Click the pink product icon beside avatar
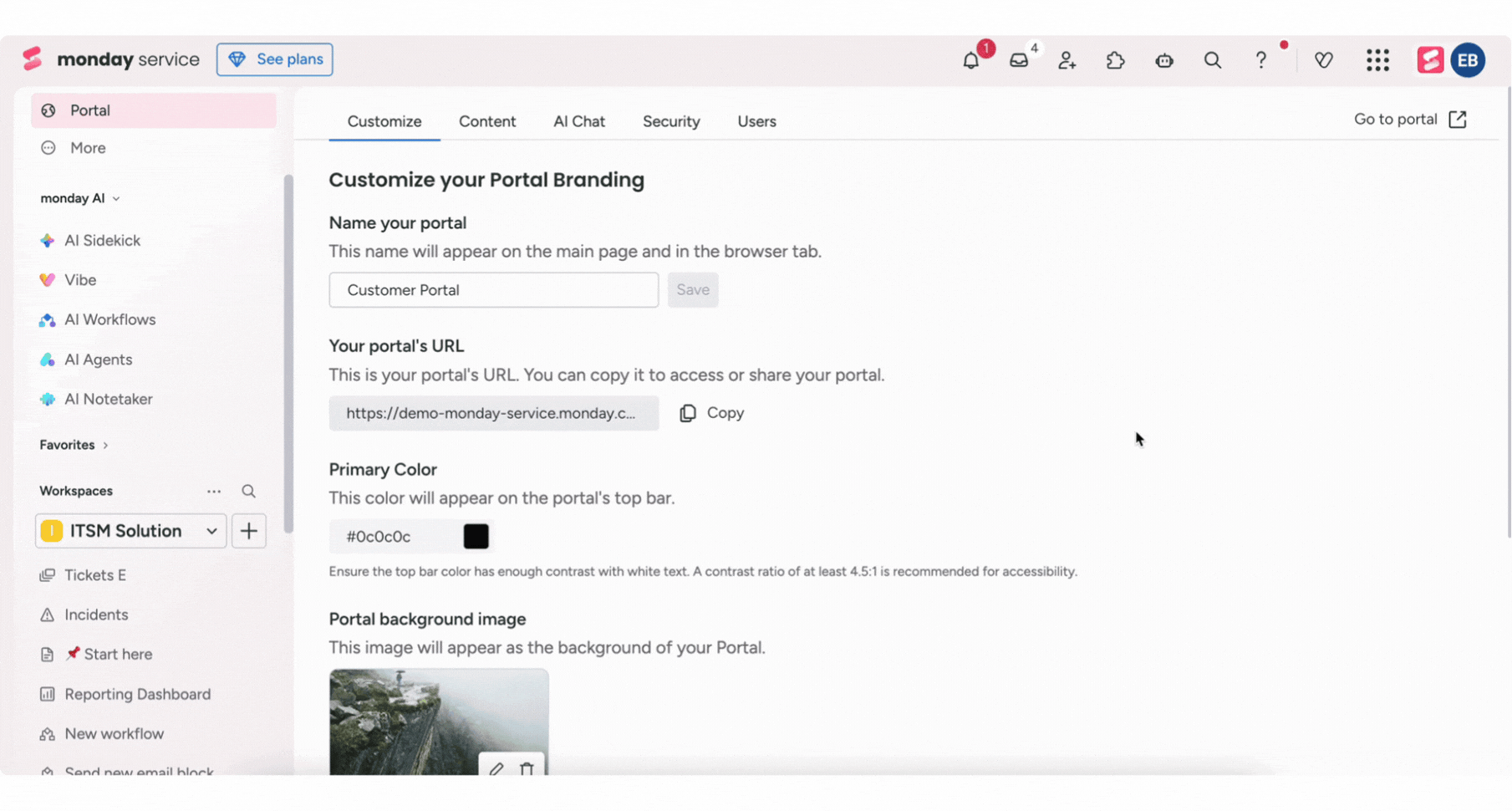This screenshot has width=1512, height=811. (x=1430, y=60)
